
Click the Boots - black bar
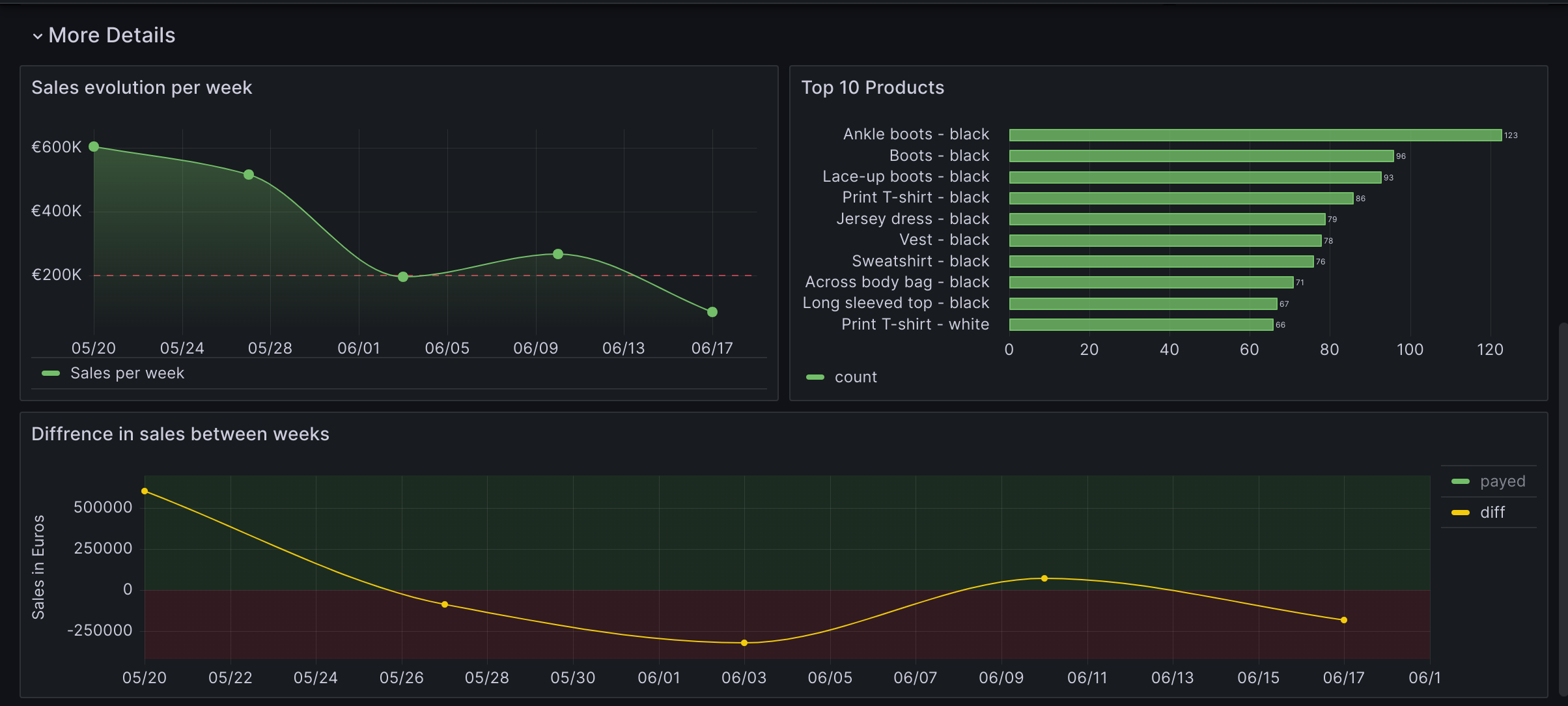(1201, 156)
